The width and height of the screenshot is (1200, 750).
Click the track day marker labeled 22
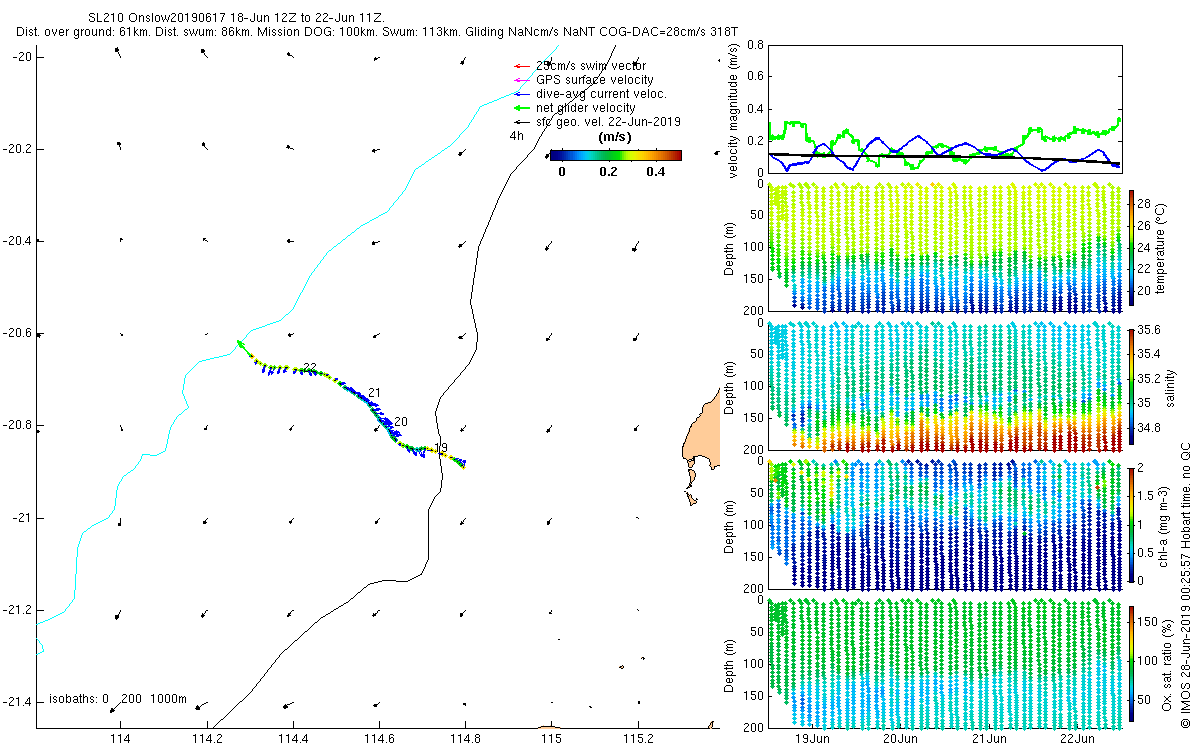pos(310,368)
